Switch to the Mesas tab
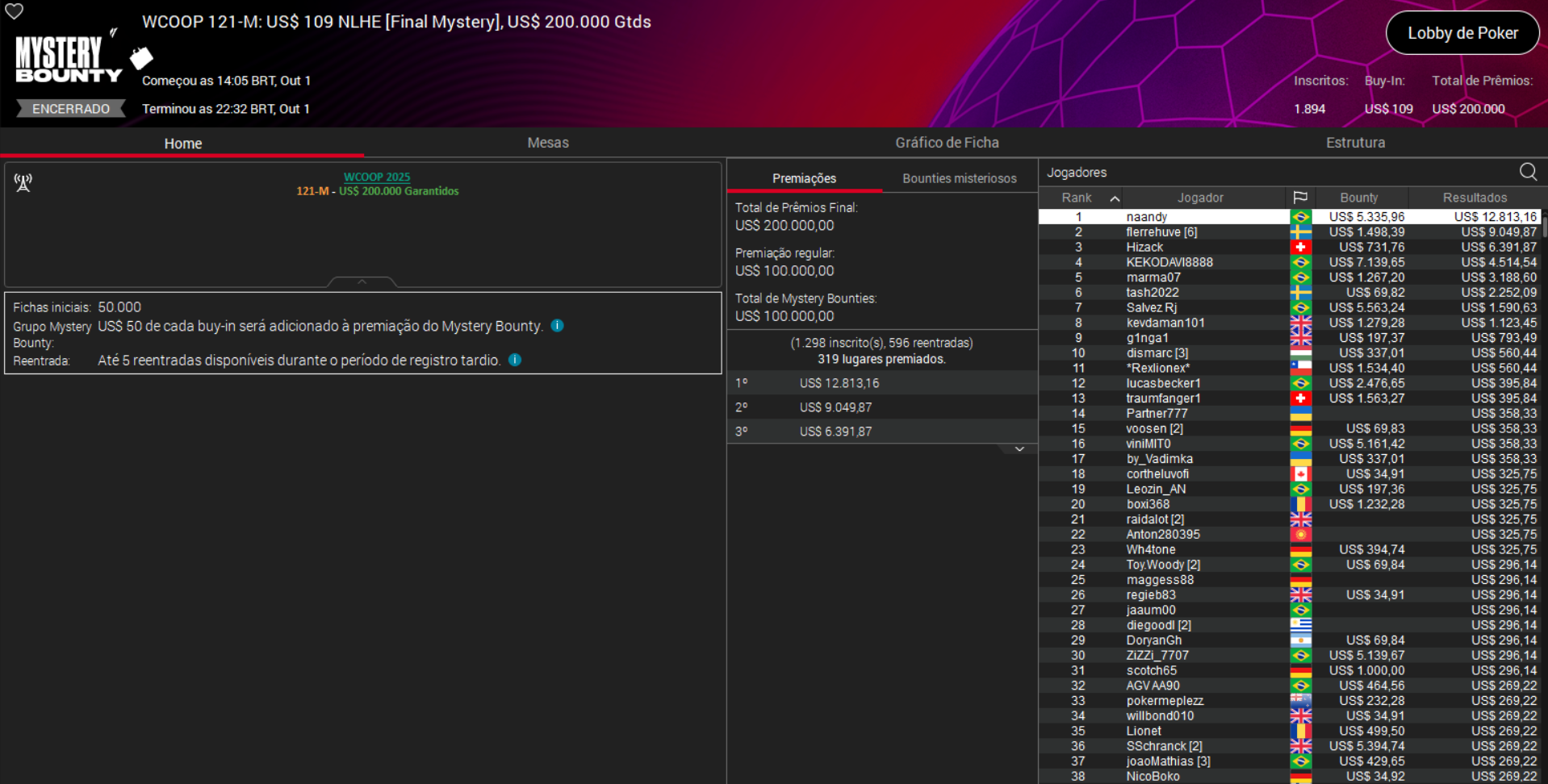This screenshot has width=1548, height=784. pyautogui.click(x=547, y=143)
